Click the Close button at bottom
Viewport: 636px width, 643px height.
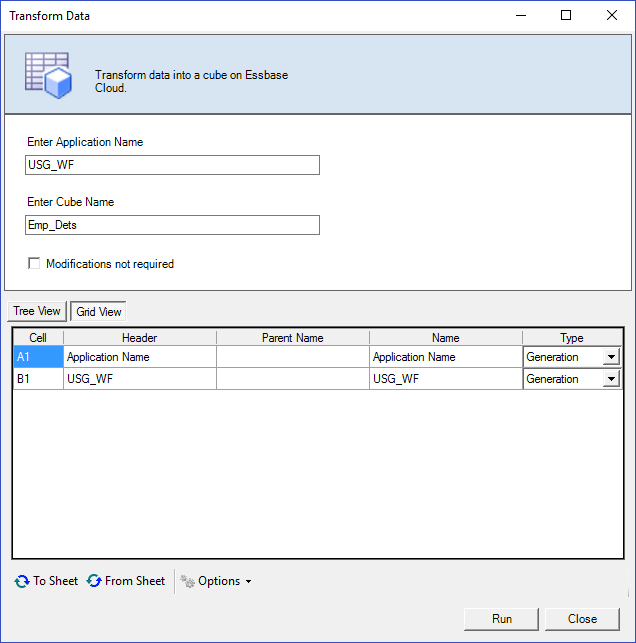click(582, 619)
